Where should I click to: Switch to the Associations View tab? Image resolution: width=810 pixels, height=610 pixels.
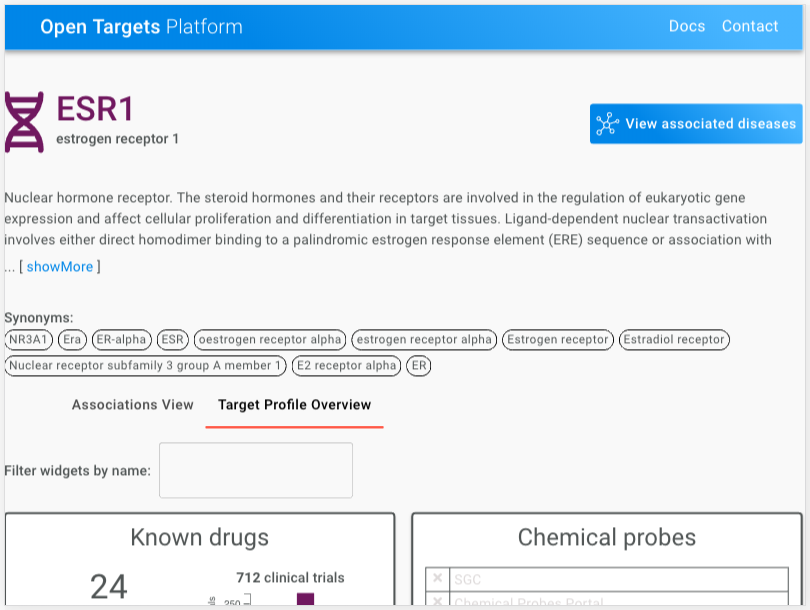132,404
